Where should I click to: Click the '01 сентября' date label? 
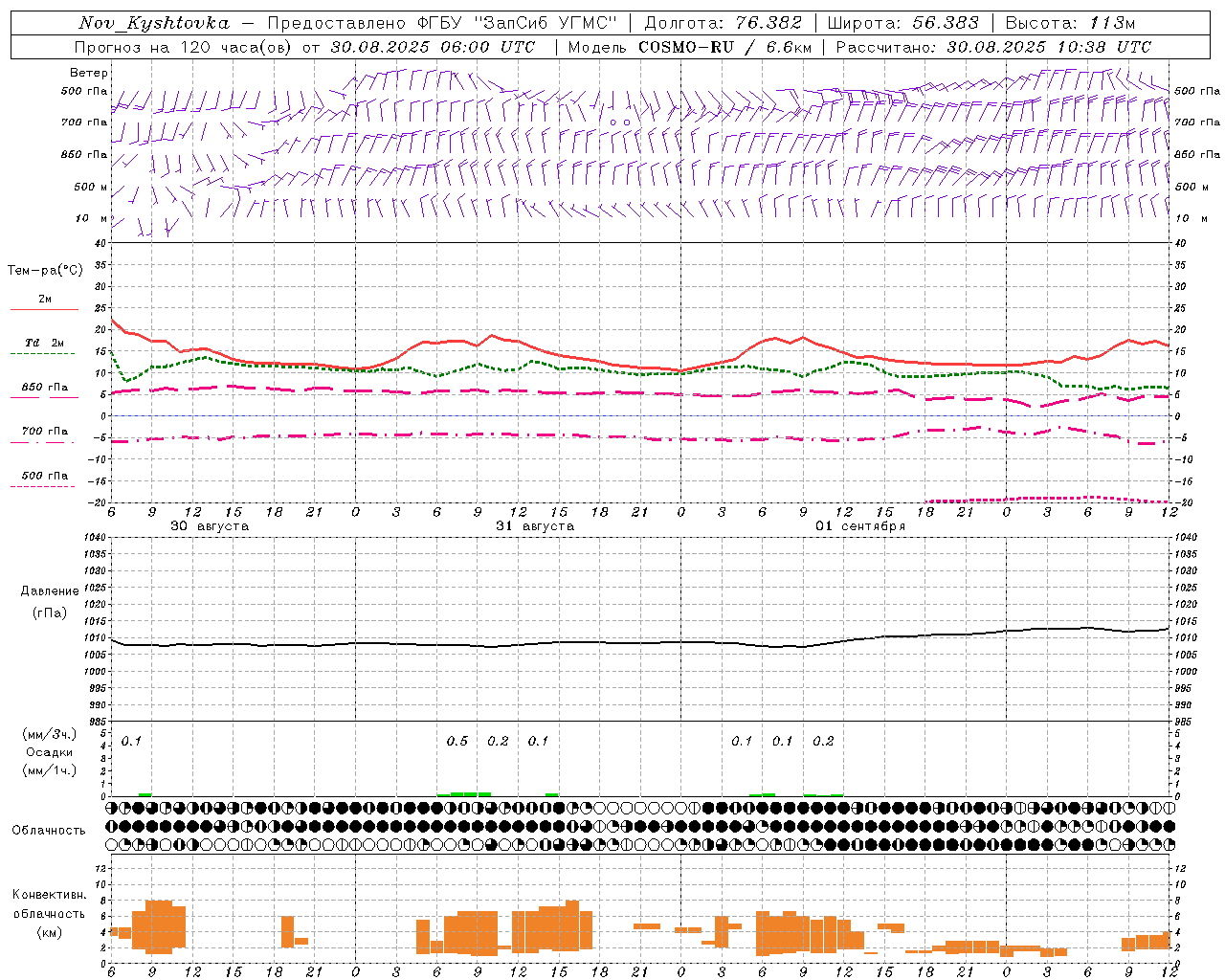860,526
